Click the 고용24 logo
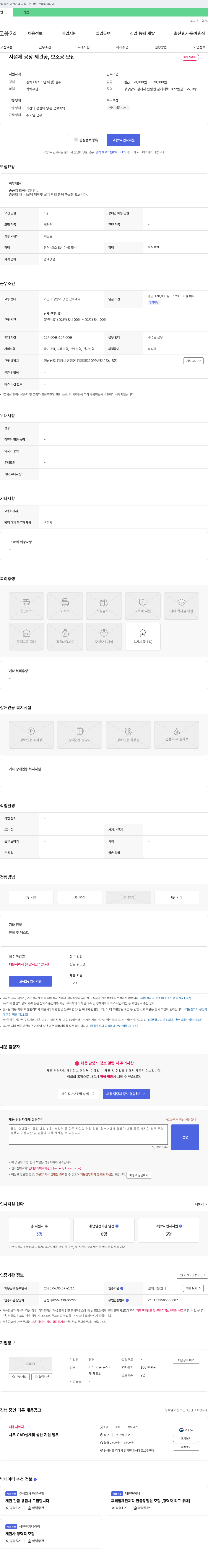208x1568 pixels. pos(186,1430)
